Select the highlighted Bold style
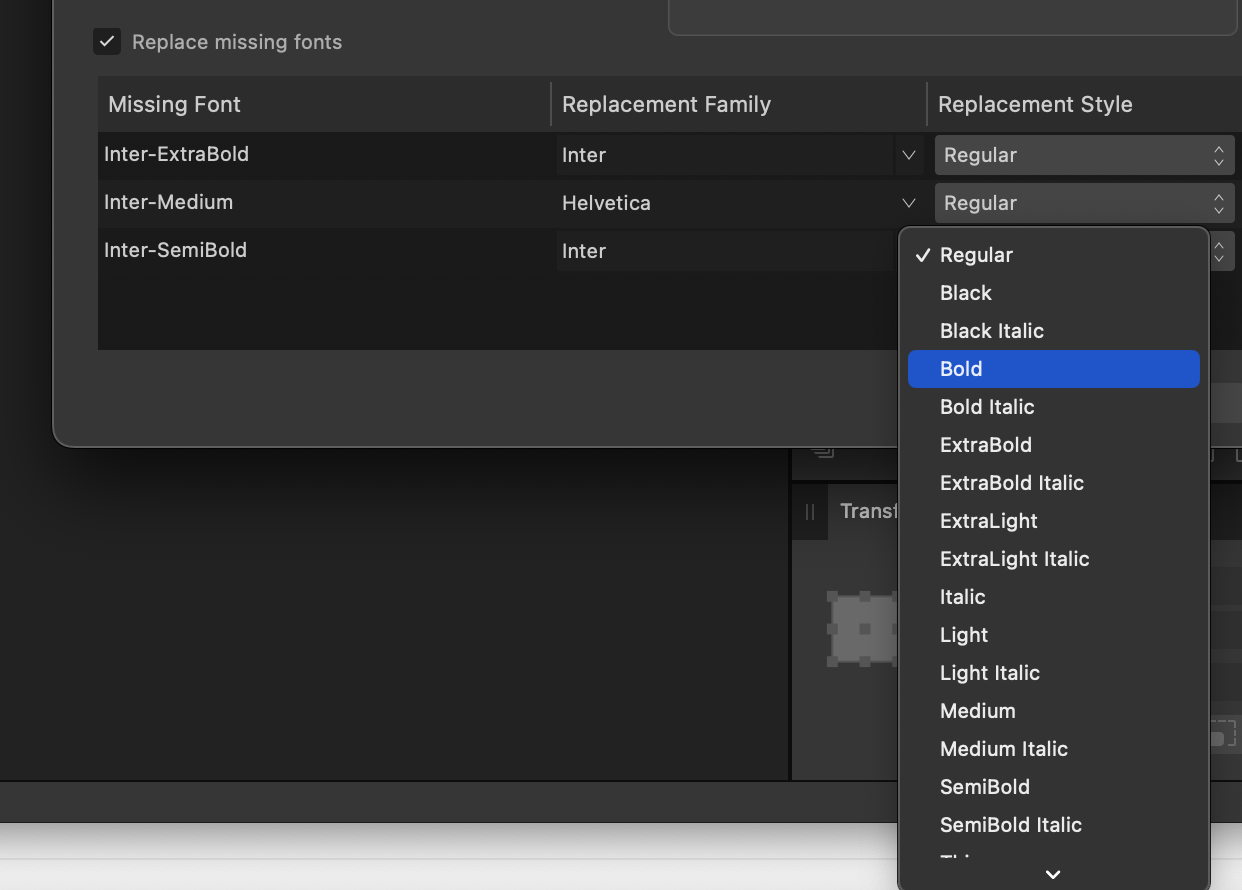Screen dimensions: 1242x890 (x=1053, y=369)
